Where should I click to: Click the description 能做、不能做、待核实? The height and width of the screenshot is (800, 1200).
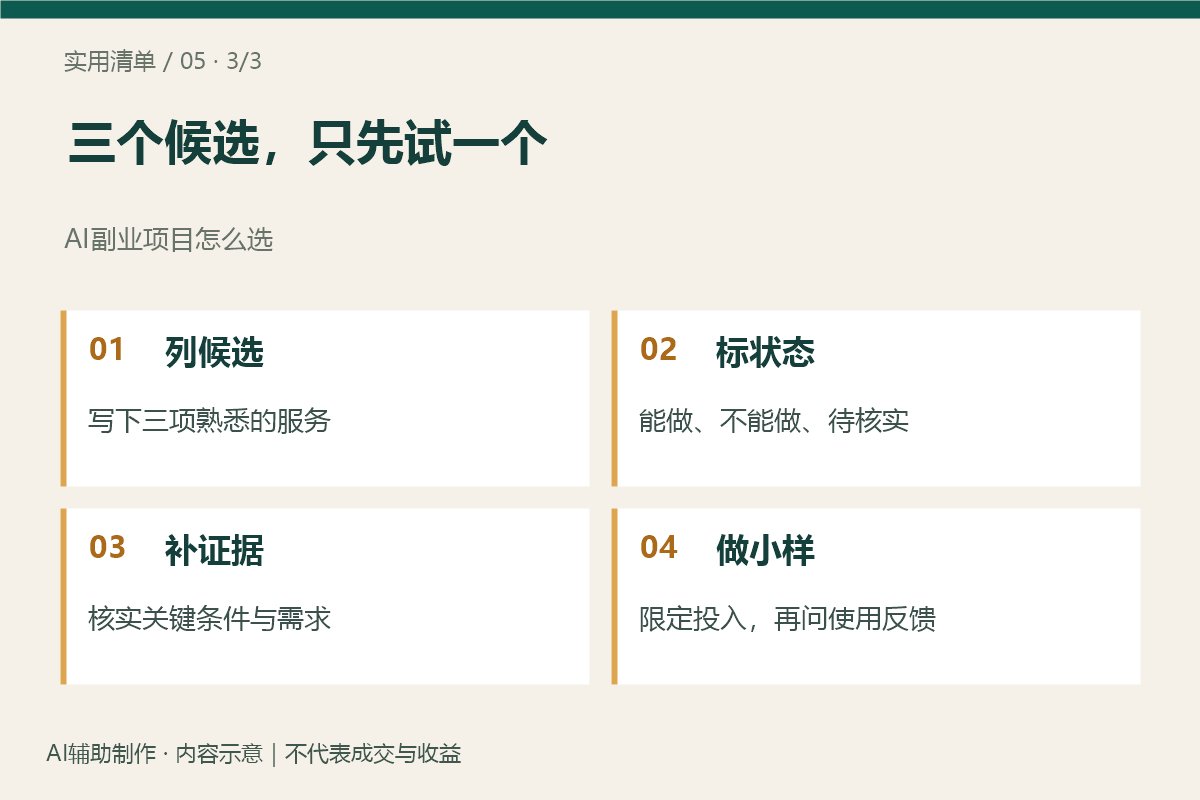(774, 420)
